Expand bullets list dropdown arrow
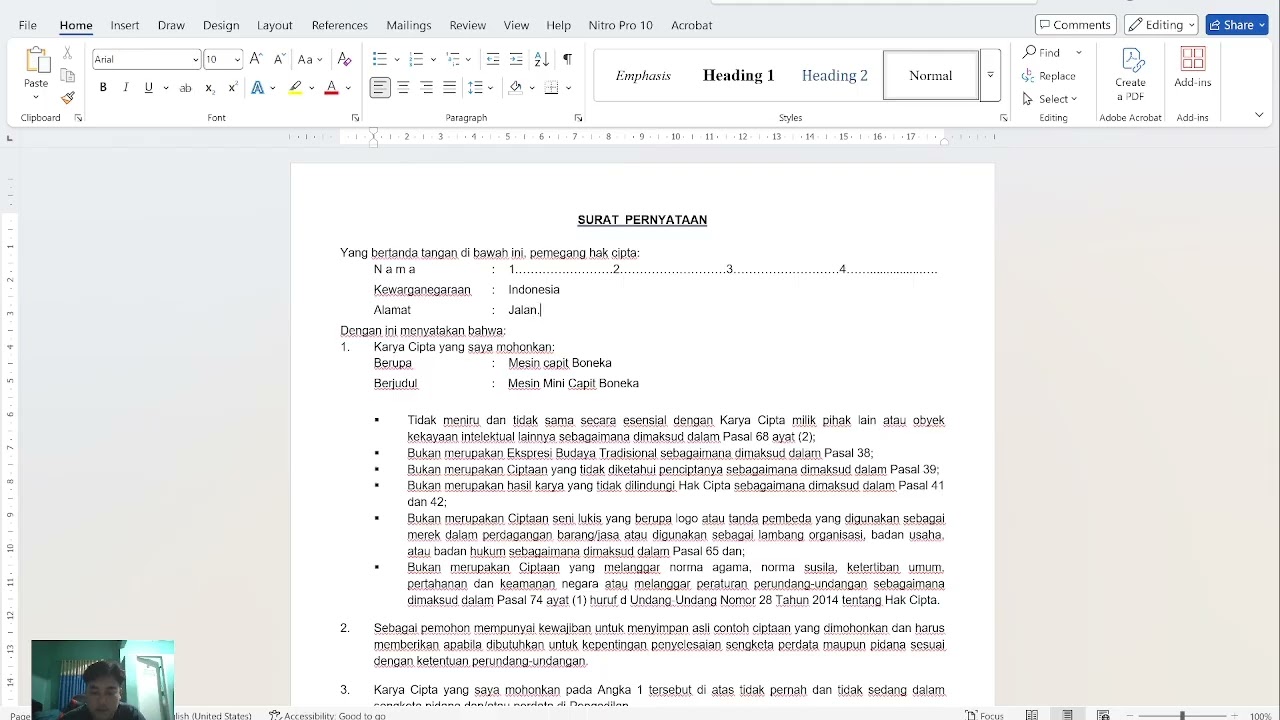The width and height of the screenshot is (1280, 720). (x=397, y=60)
